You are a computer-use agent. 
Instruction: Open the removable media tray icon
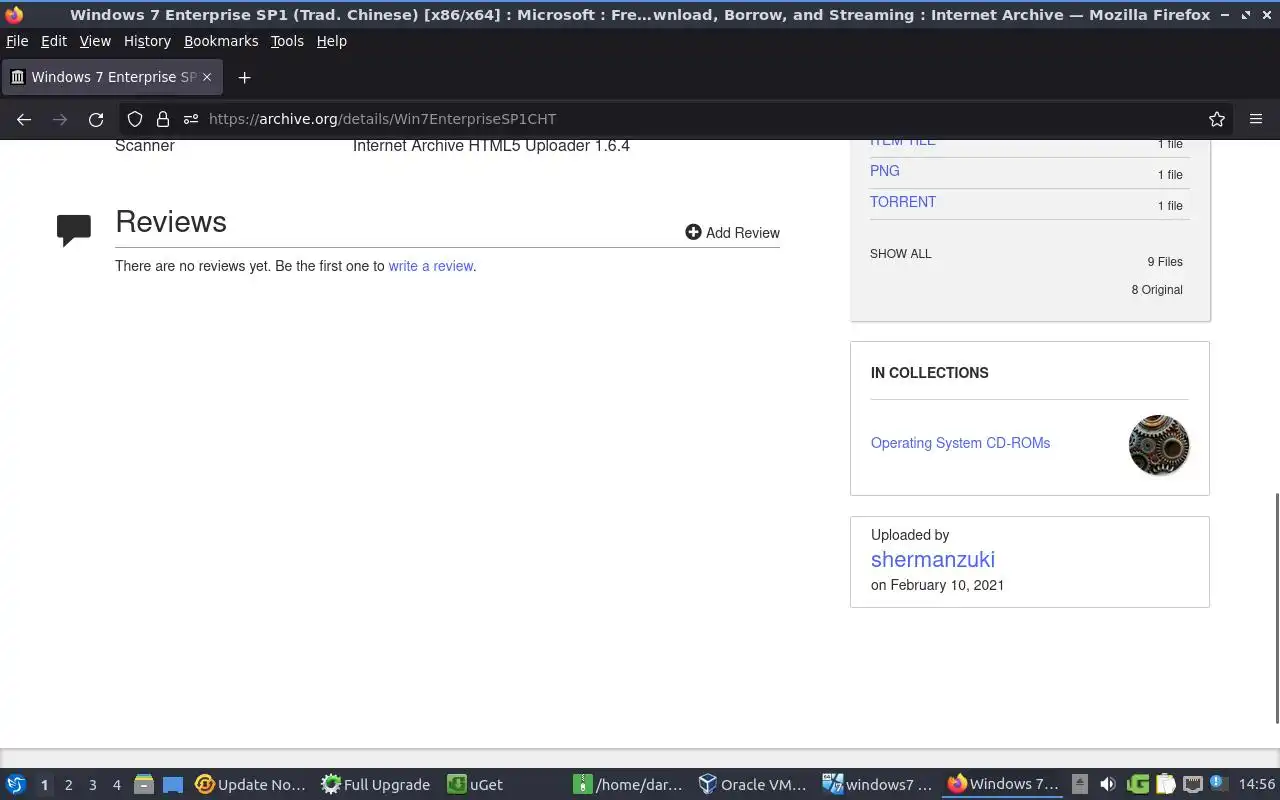pyautogui.click(x=1080, y=785)
